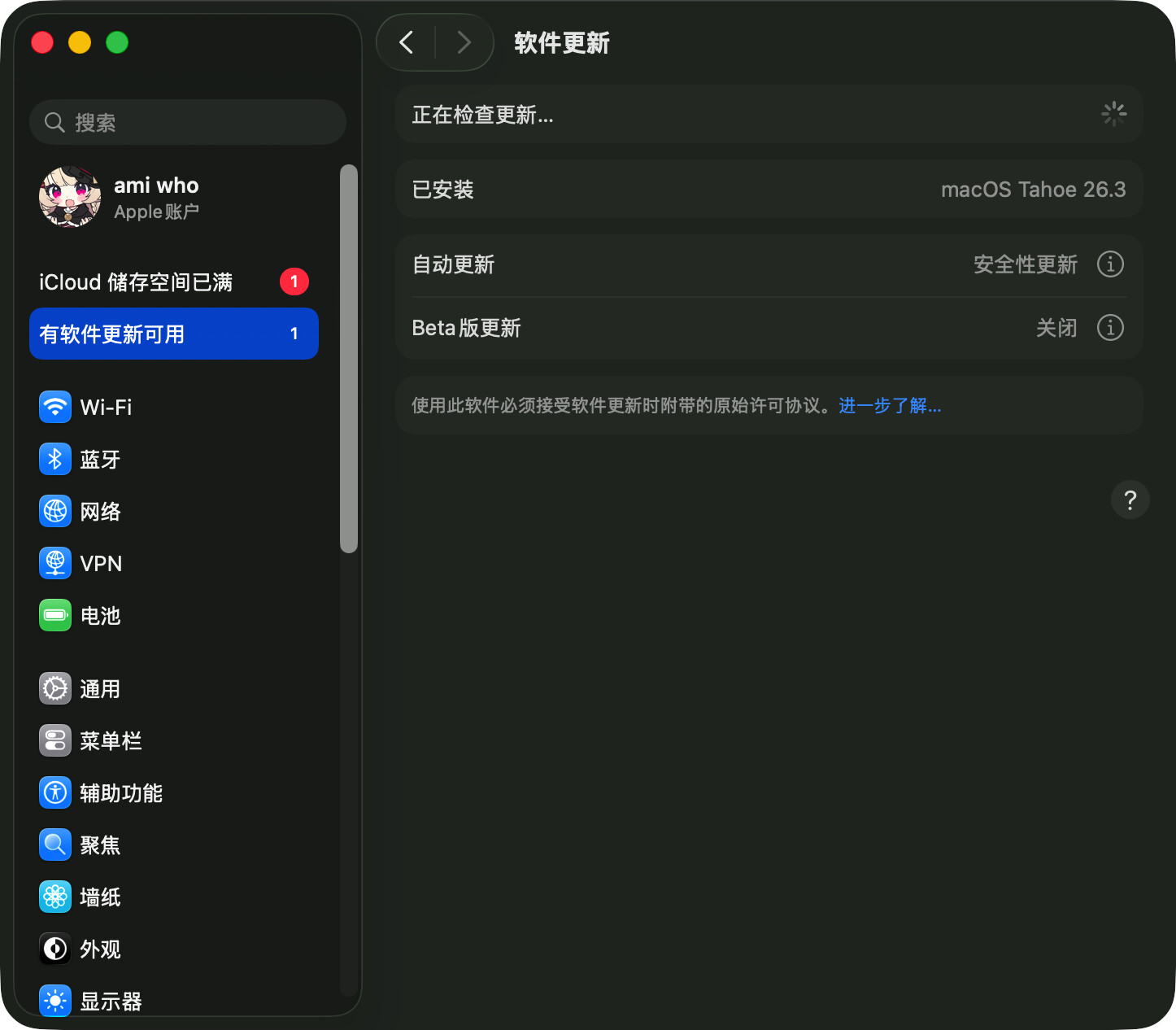The width and height of the screenshot is (1176, 1030).
Task: Open the 菜单栏 icon
Action: (55, 740)
